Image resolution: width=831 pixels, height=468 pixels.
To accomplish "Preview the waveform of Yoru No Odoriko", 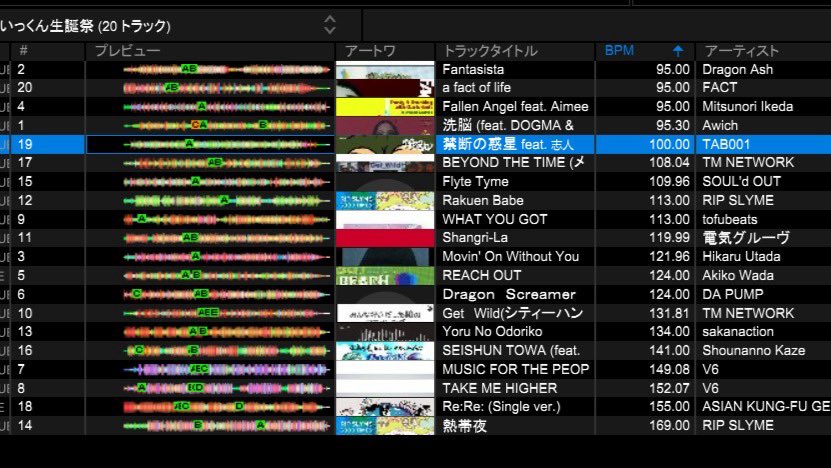I will tap(227, 332).
